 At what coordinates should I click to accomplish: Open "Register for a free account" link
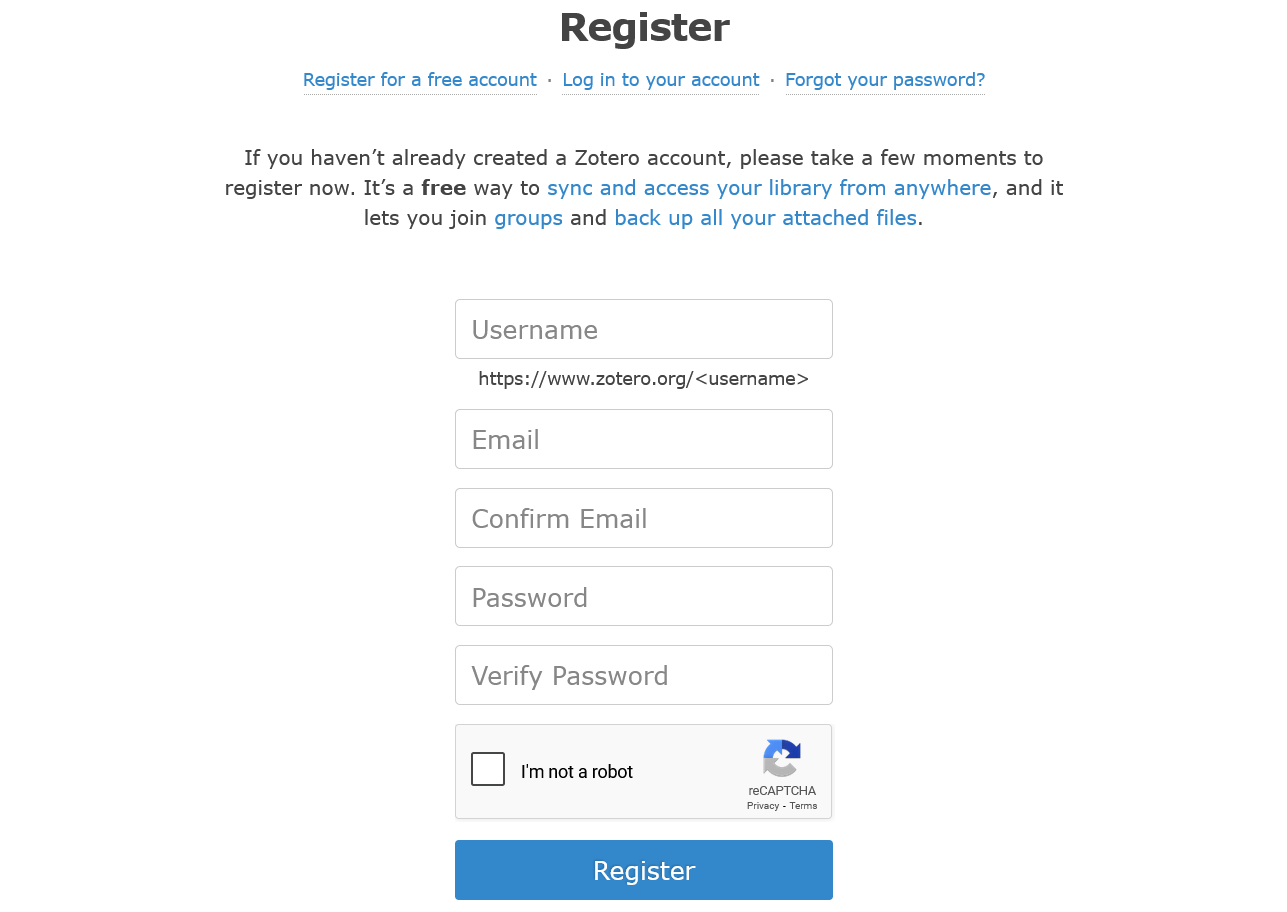coord(420,80)
